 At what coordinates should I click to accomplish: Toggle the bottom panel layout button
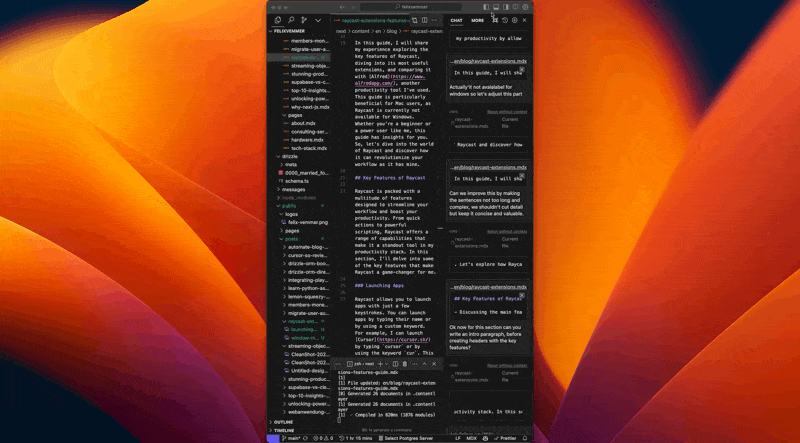coord(495,6)
